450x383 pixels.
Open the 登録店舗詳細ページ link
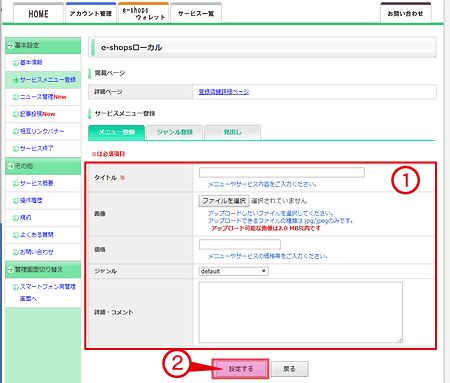224,92
